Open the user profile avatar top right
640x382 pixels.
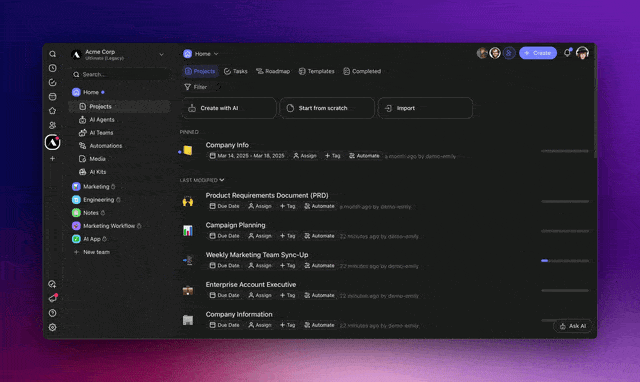coord(582,53)
